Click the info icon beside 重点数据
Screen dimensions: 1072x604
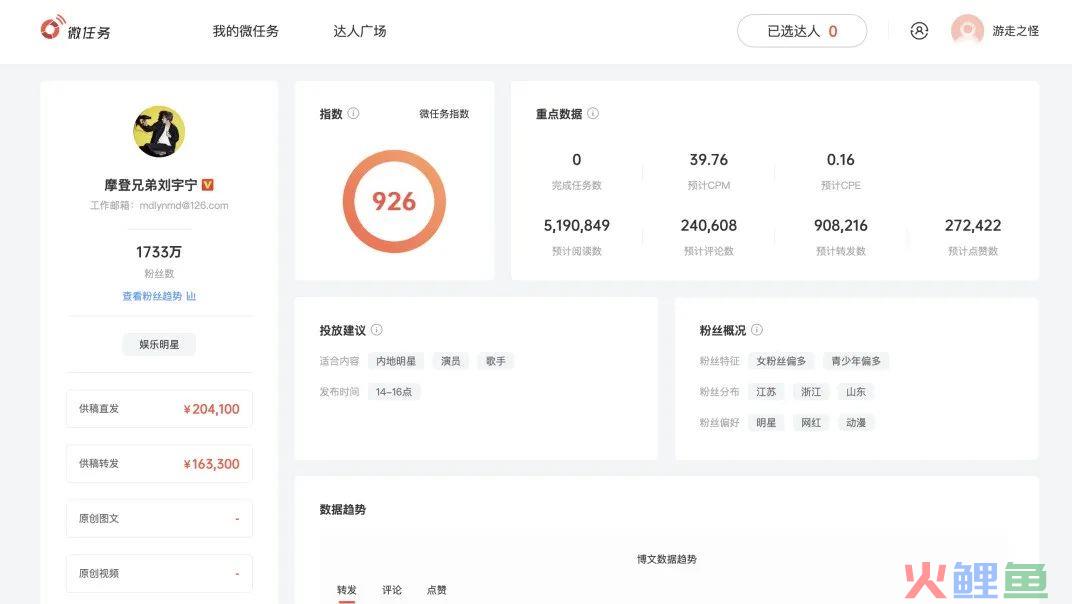[593, 114]
